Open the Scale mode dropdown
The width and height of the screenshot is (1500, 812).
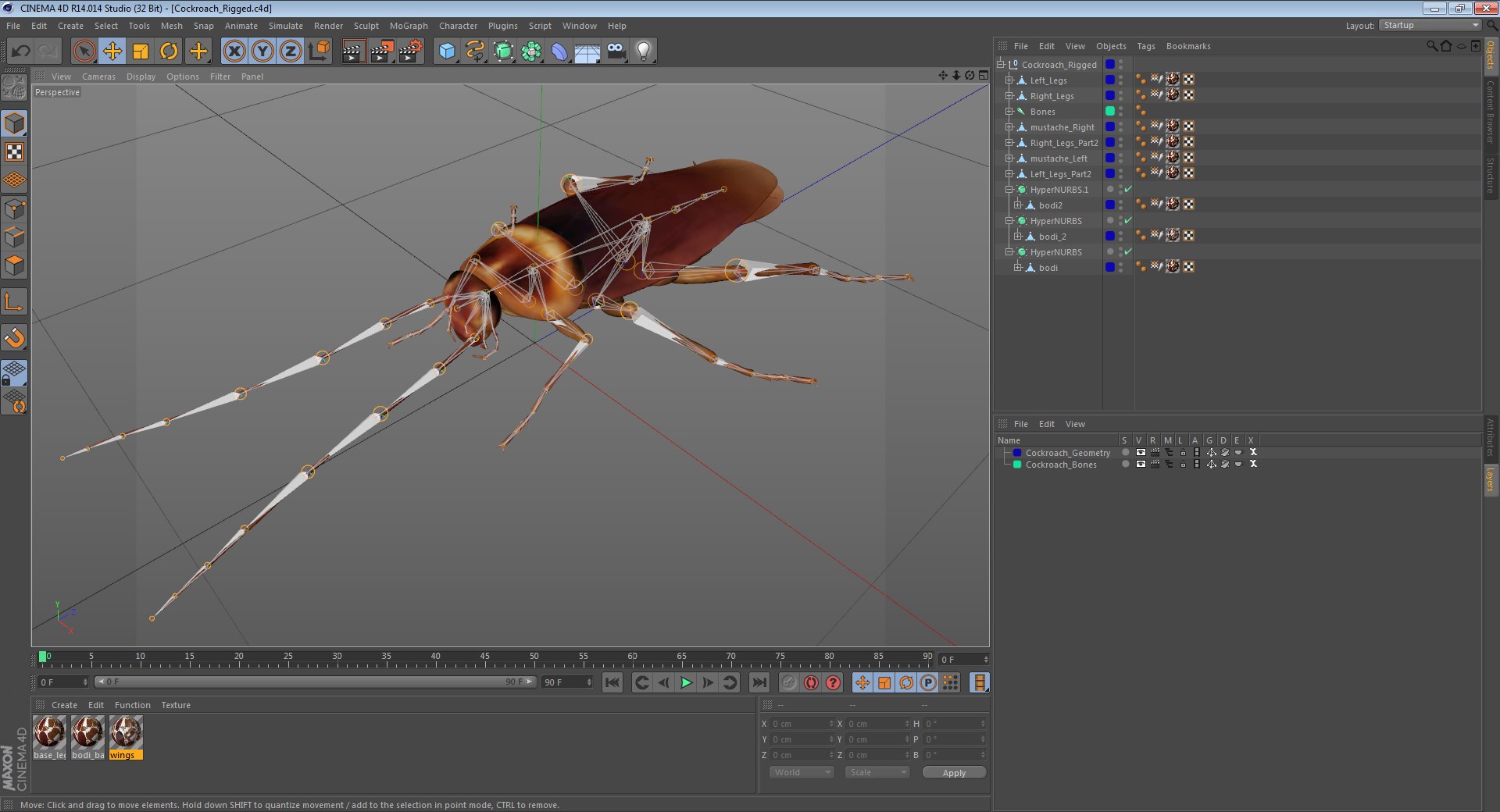click(x=877, y=772)
